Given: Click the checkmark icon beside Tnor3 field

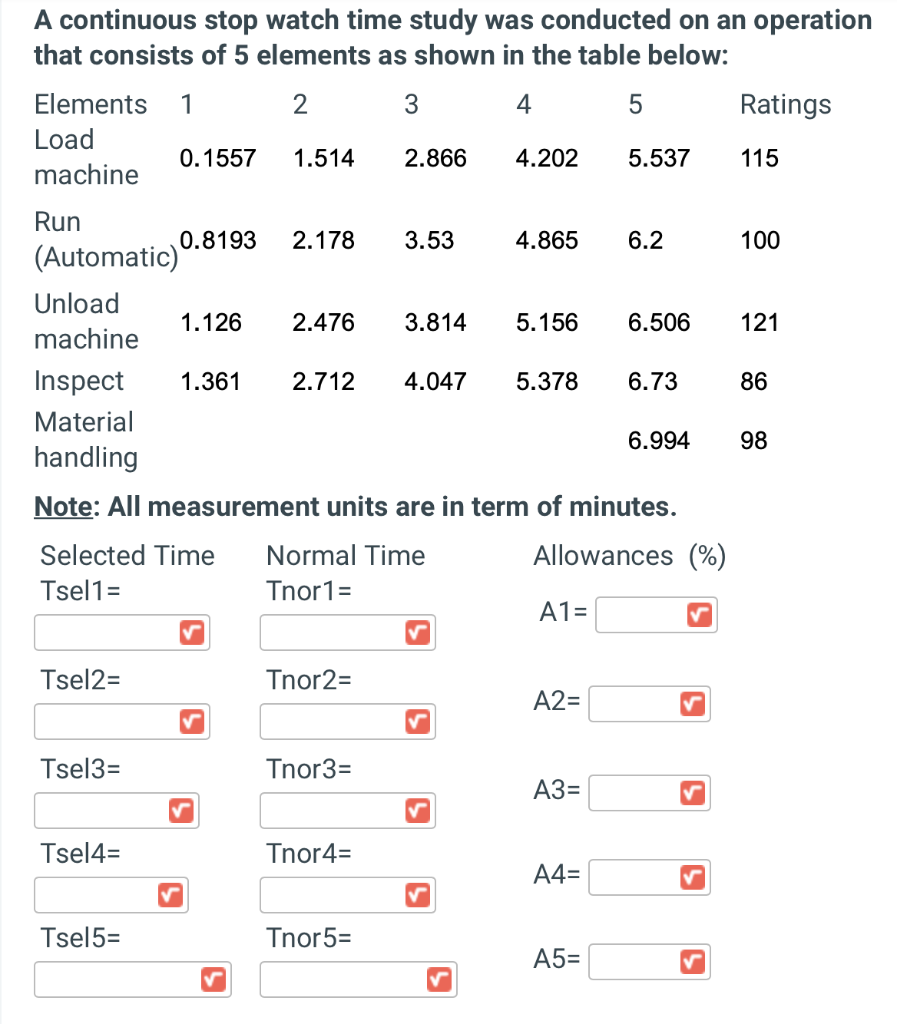Looking at the screenshot, I should [416, 810].
